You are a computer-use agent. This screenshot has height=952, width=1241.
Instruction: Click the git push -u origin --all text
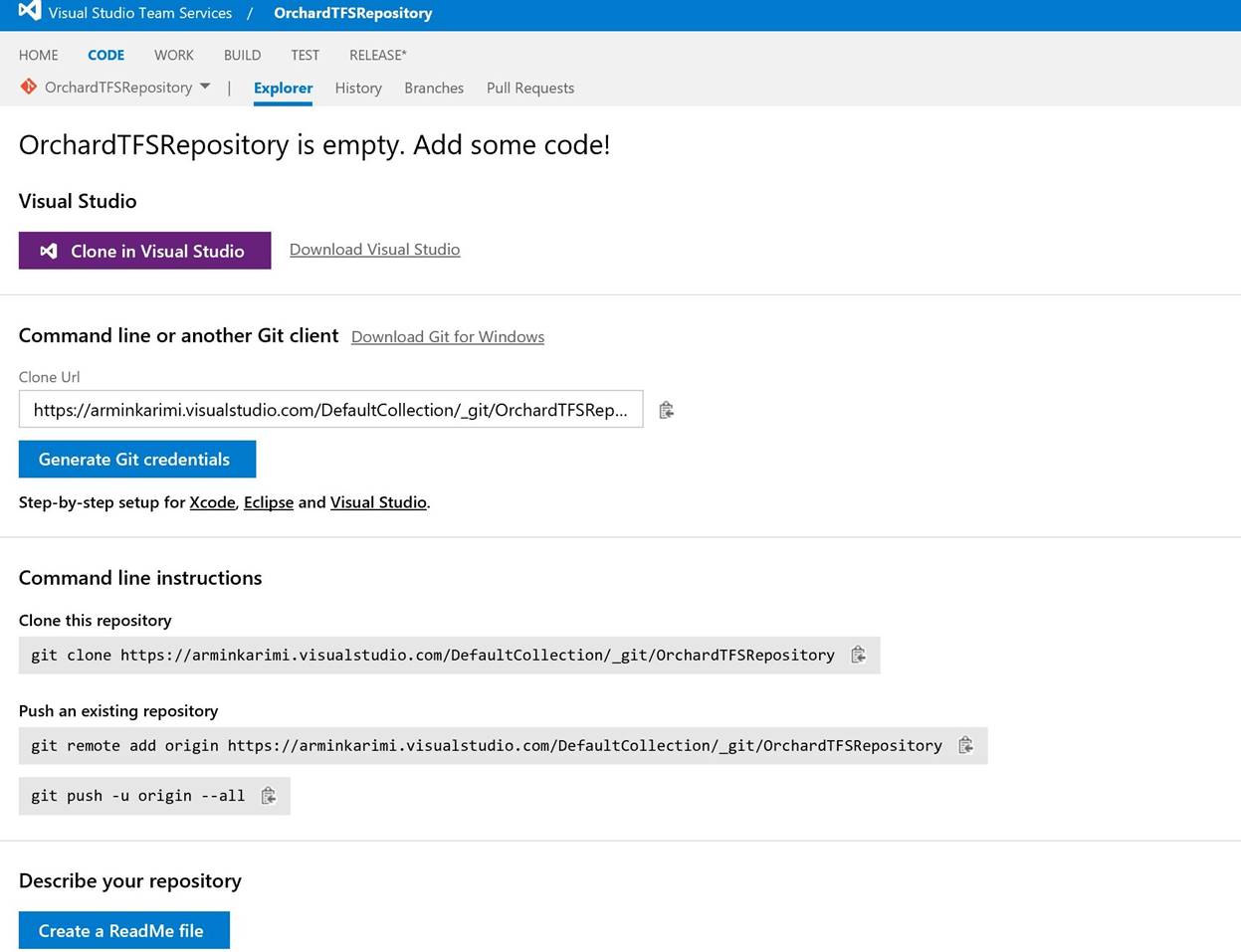(138, 796)
